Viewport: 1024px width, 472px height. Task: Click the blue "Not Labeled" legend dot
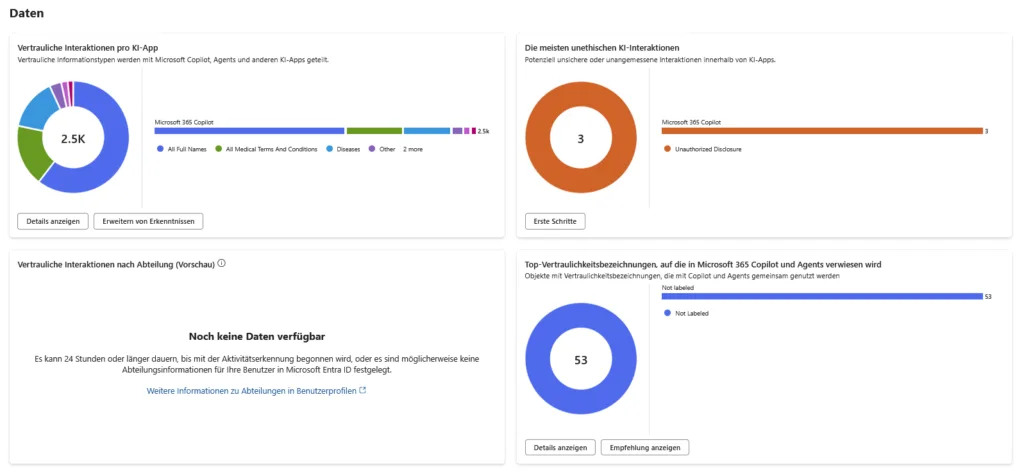coord(667,313)
